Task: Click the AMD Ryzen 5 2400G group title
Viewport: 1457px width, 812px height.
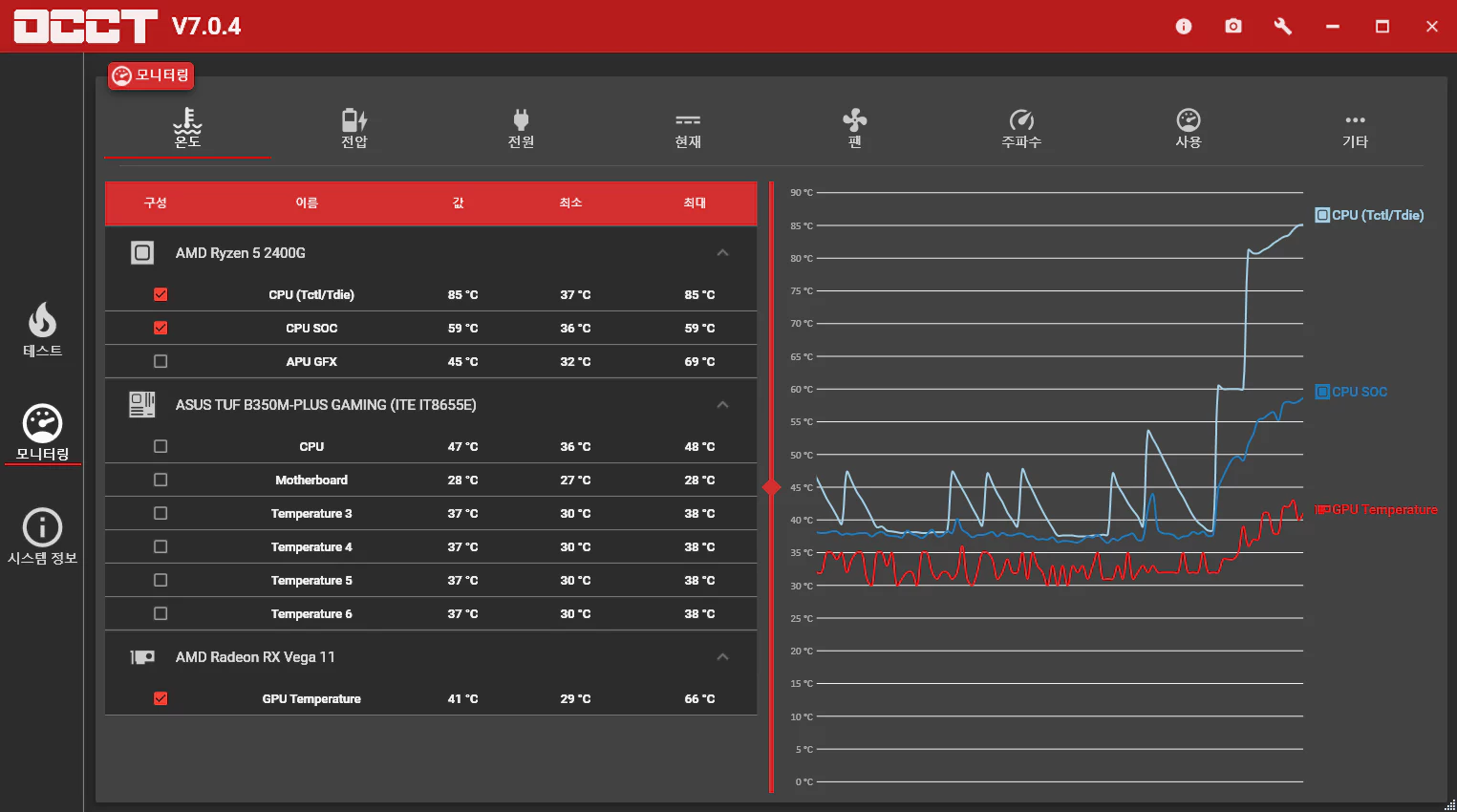Action: coord(241,253)
